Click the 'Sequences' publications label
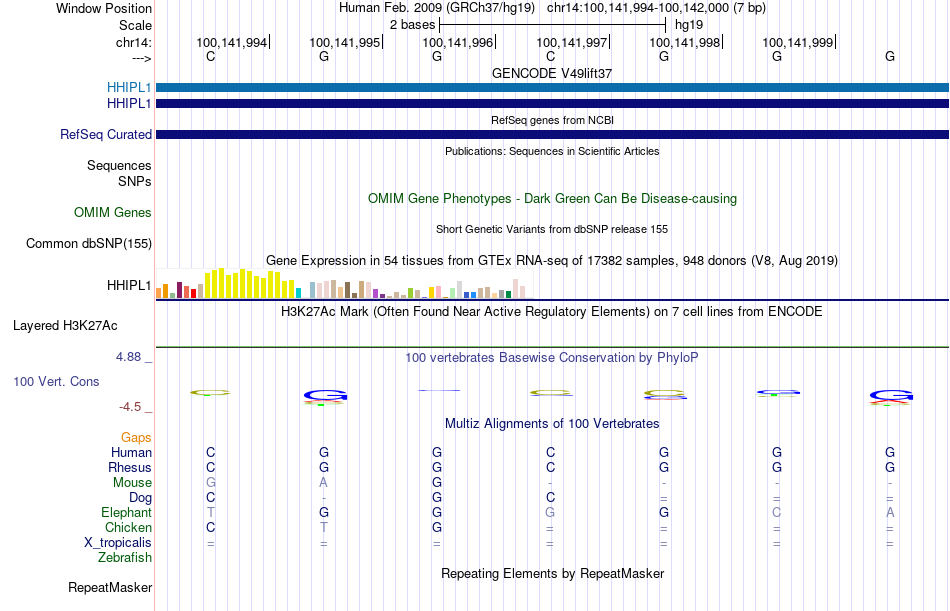Image resolution: width=950 pixels, height=611 pixels. [119, 165]
